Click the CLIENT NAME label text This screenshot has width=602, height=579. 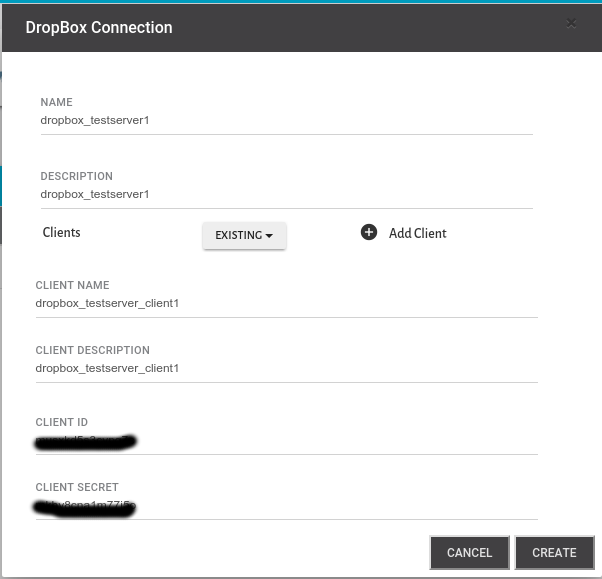(72, 285)
